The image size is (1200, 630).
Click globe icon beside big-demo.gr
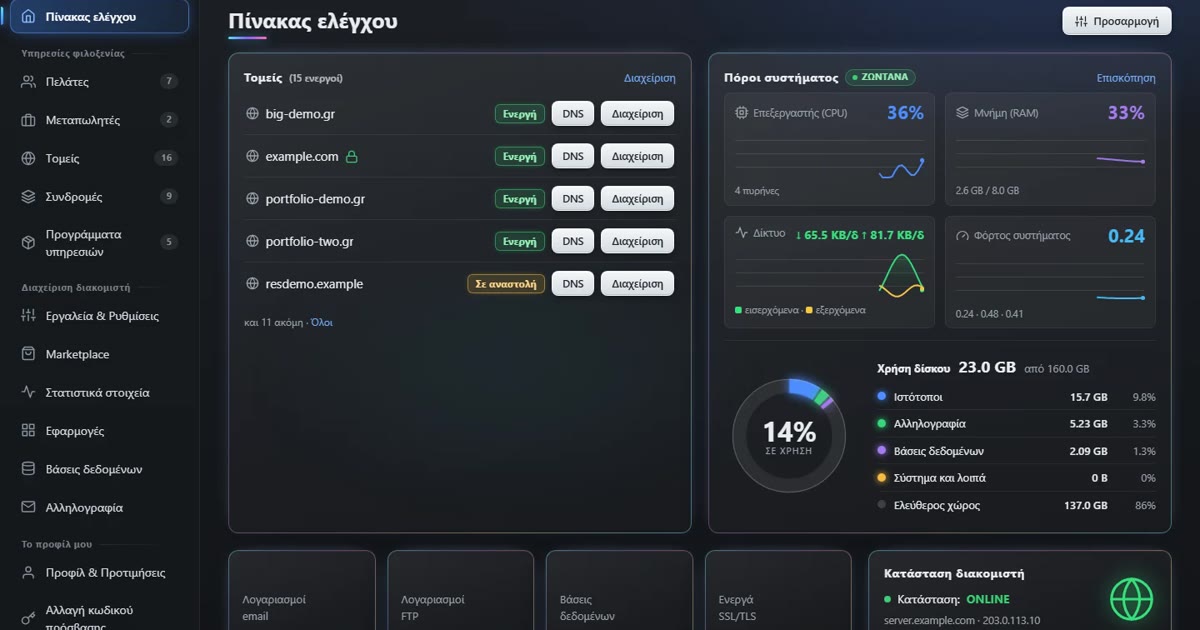coord(252,114)
